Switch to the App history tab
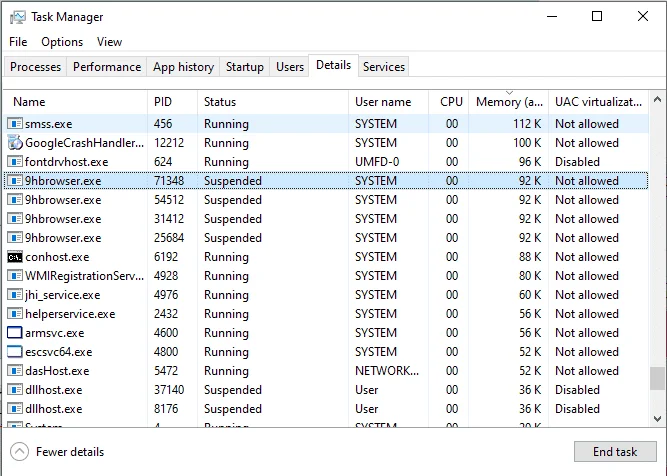The height and width of the screenshot is (476, 667). [183, 67]
